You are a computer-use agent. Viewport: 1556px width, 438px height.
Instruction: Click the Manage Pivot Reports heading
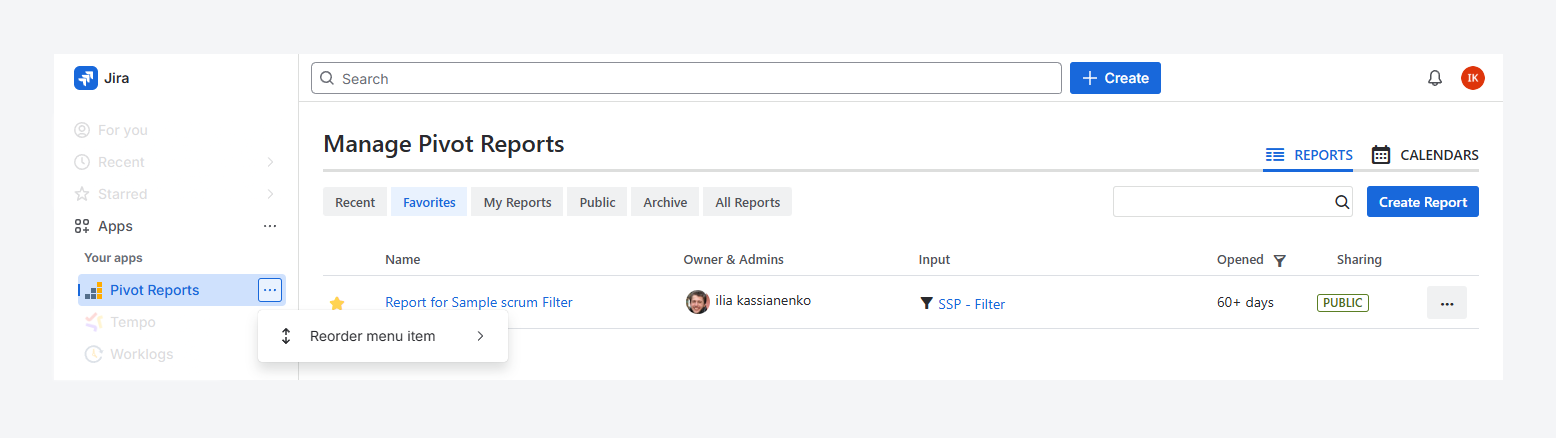tap(444, 144)
